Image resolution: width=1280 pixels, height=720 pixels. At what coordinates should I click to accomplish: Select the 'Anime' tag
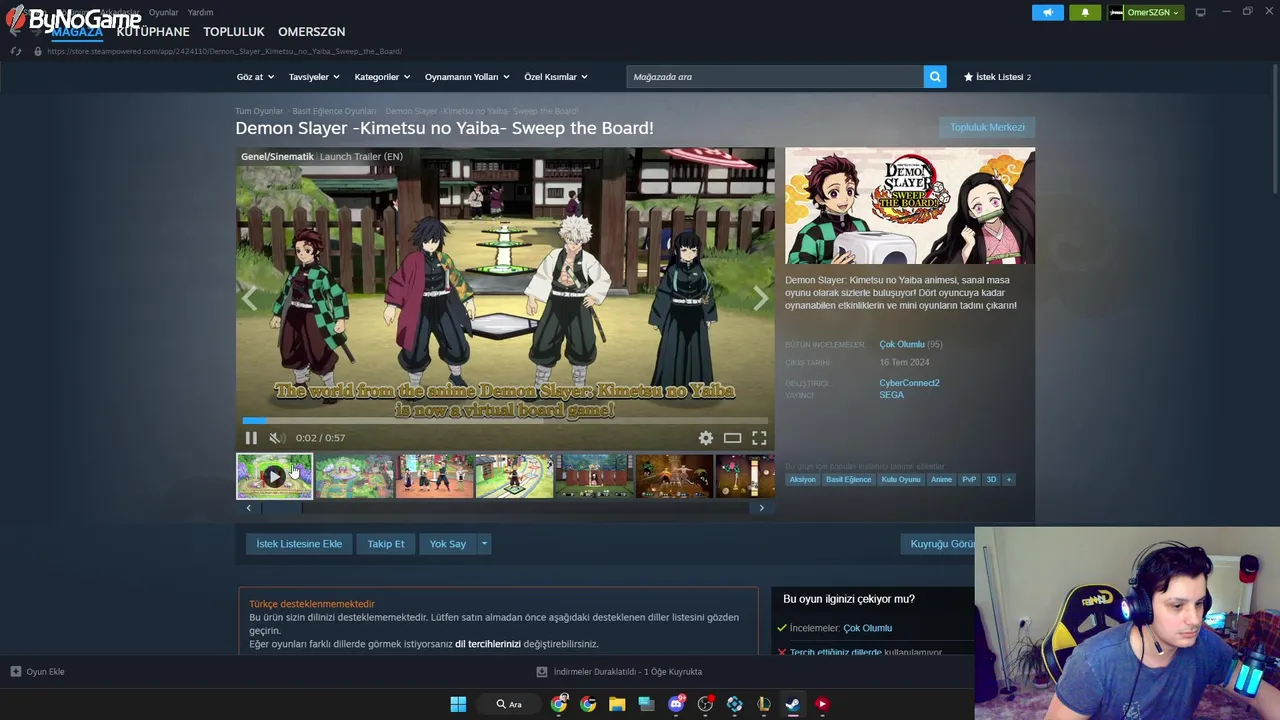[942, 480]
